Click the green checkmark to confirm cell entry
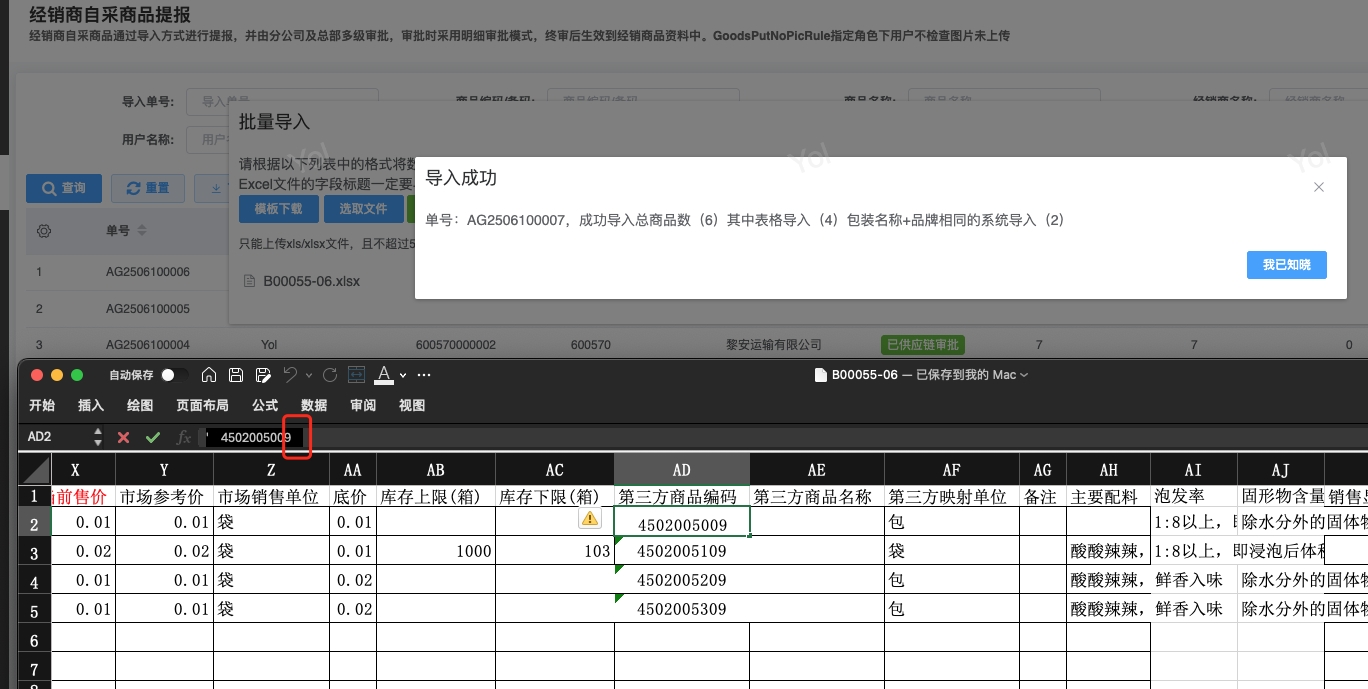The height and width of the screenshot is (689, 1368). [x=153, y=437]
